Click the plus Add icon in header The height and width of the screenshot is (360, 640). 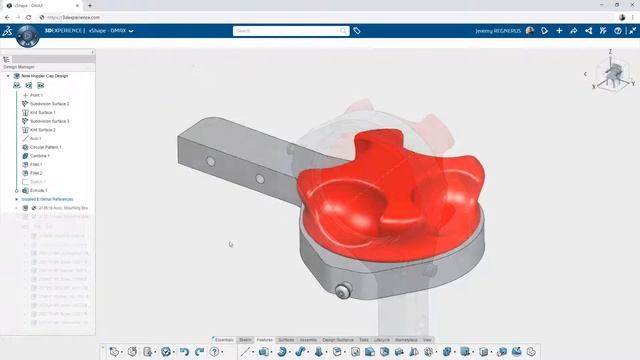(559, 31)
